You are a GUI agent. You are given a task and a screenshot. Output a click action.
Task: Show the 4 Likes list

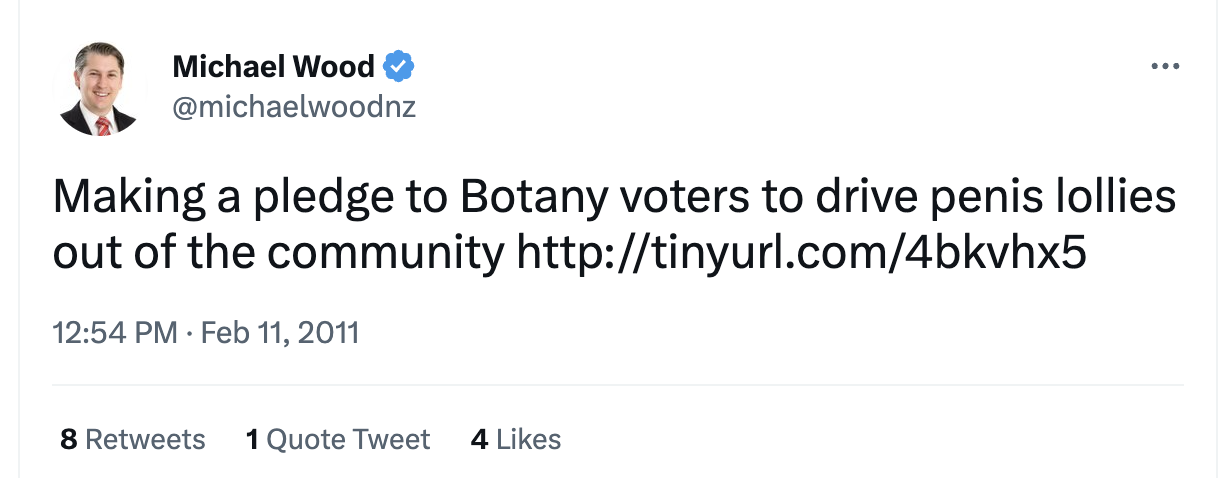click(515, 439)
